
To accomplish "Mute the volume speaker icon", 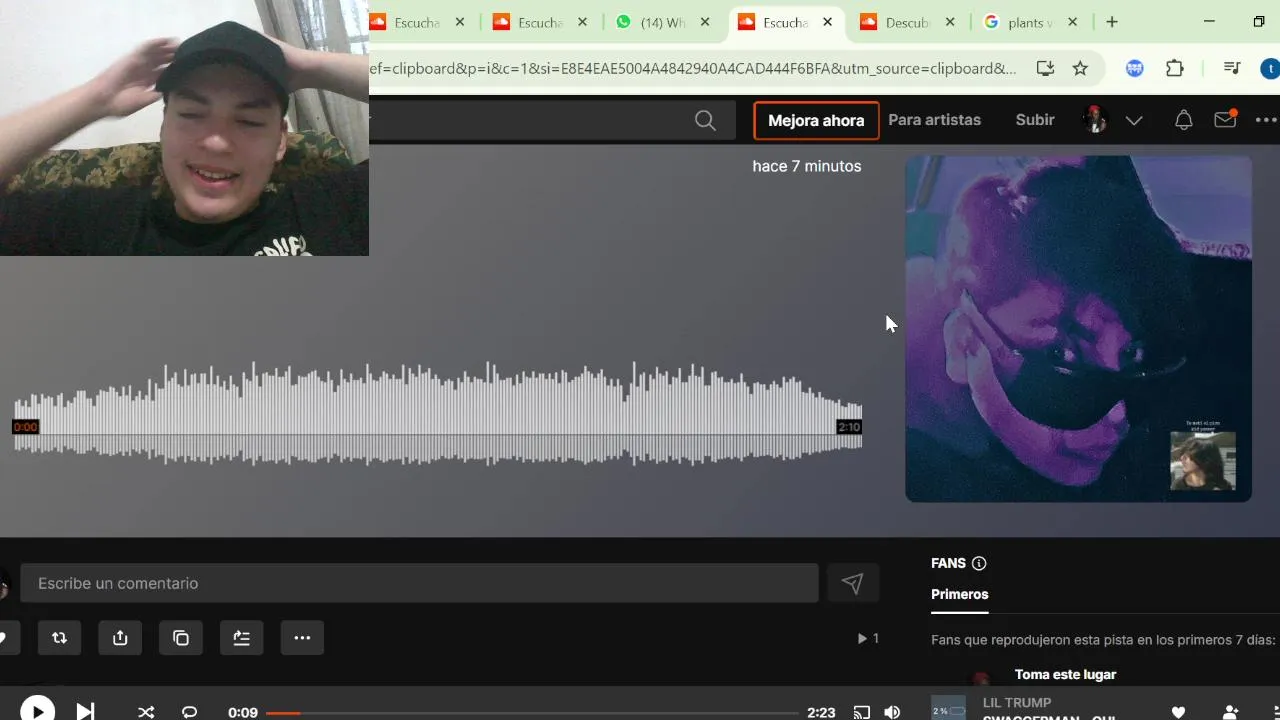I will (892, 712).
